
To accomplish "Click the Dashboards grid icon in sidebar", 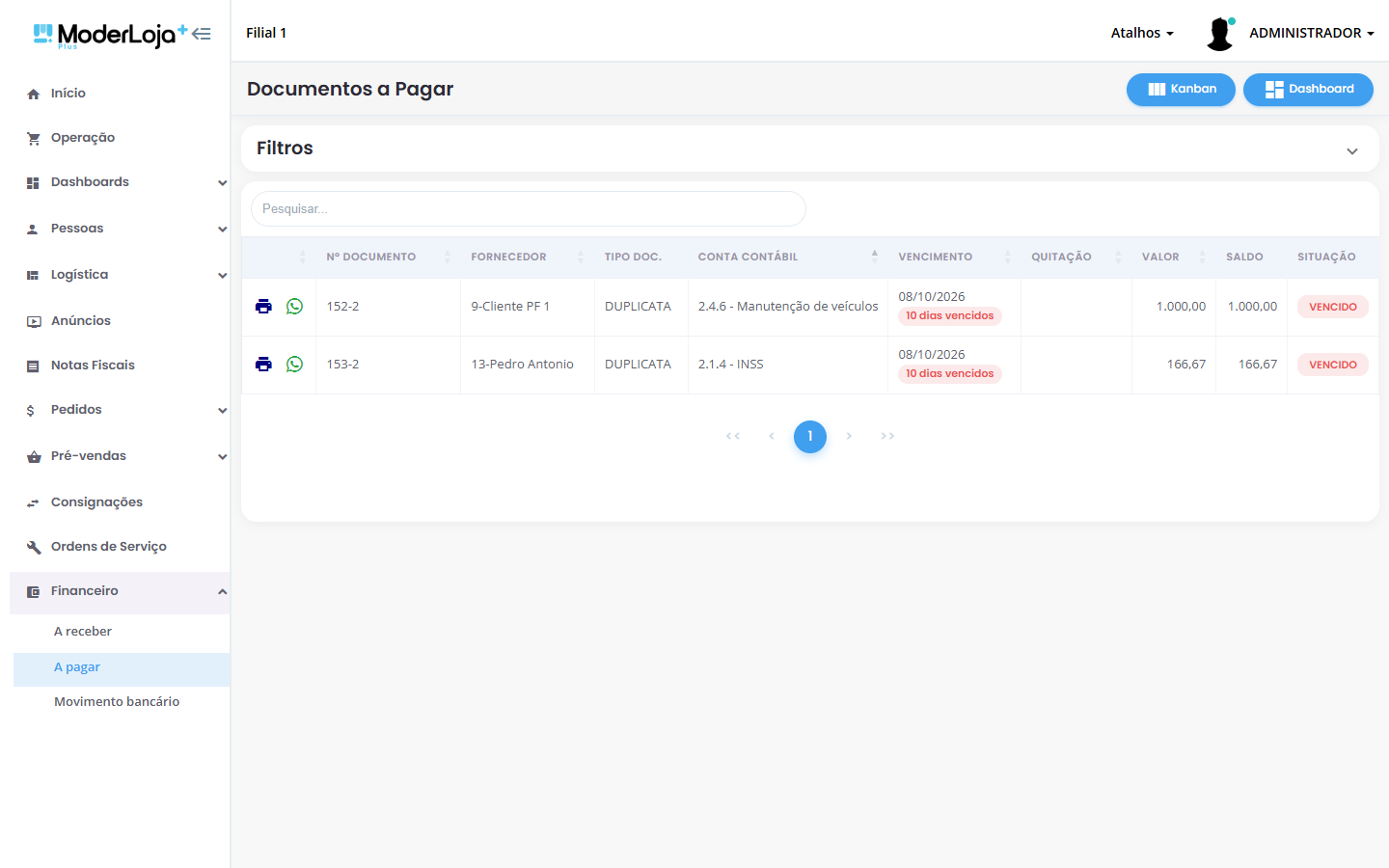I will (x=33, y=182).
